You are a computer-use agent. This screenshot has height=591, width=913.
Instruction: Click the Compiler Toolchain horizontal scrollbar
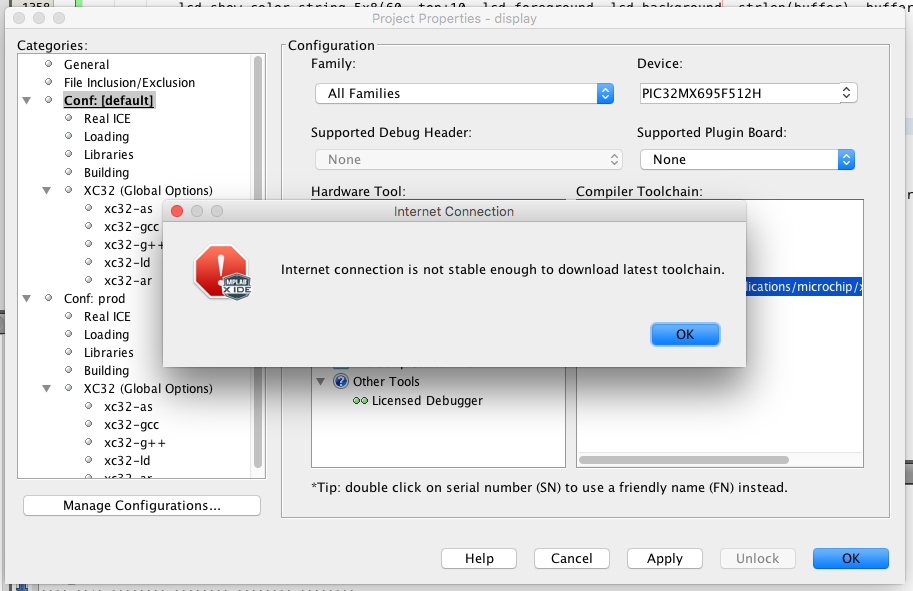[x=684, y=460]
